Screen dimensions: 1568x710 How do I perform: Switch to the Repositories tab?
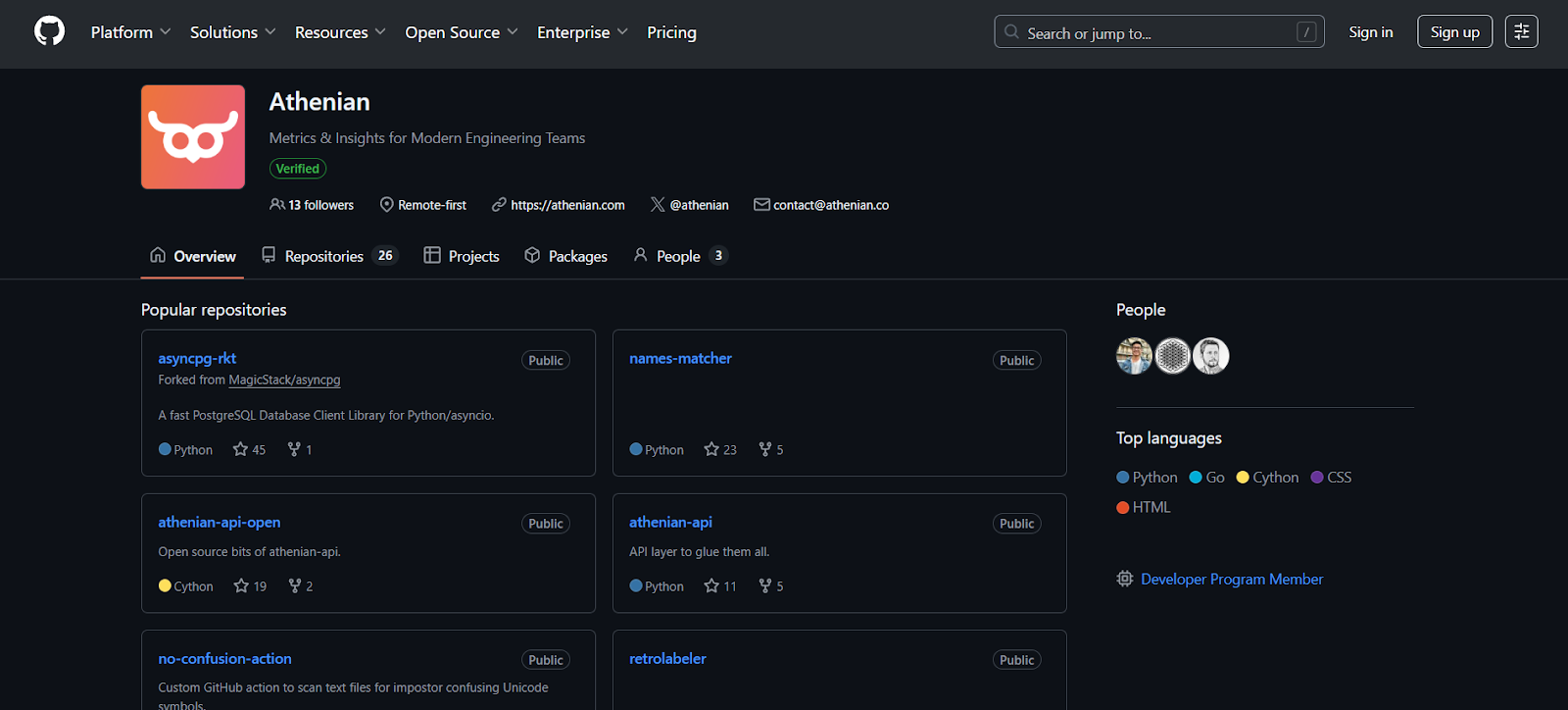tap(329, 256)
